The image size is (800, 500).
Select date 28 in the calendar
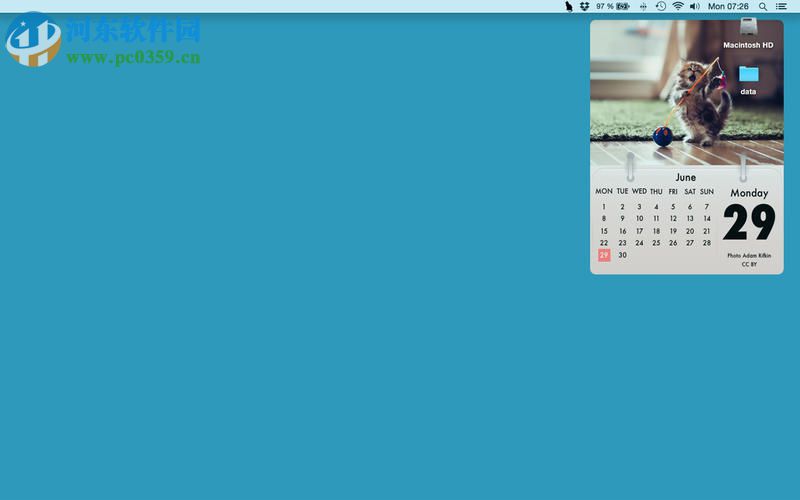click(x=707, y=243)
